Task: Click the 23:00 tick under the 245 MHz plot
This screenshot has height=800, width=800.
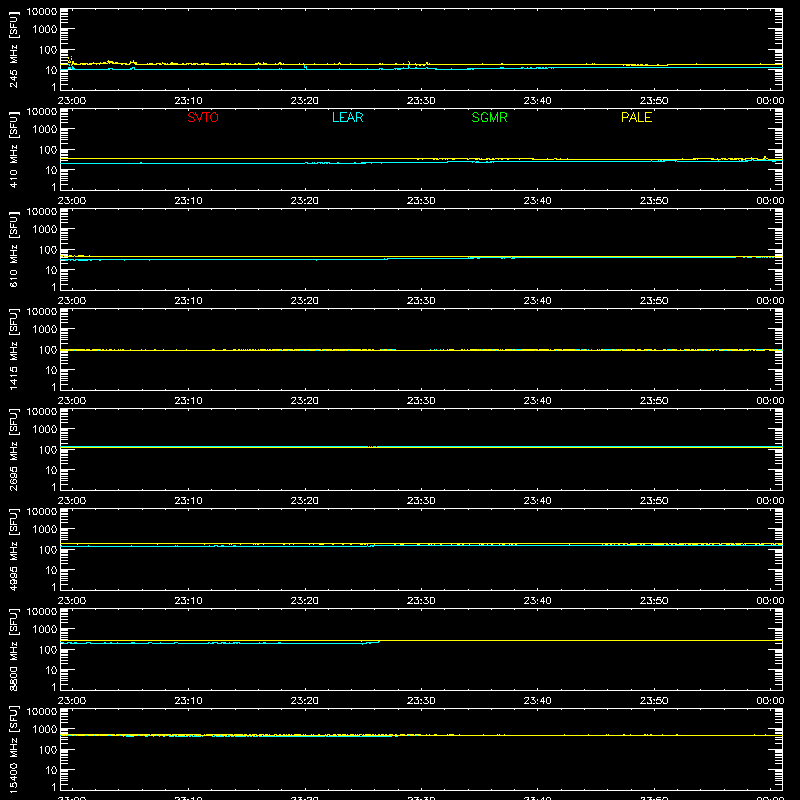Action: pyautogui.click(x=72, y=101)
